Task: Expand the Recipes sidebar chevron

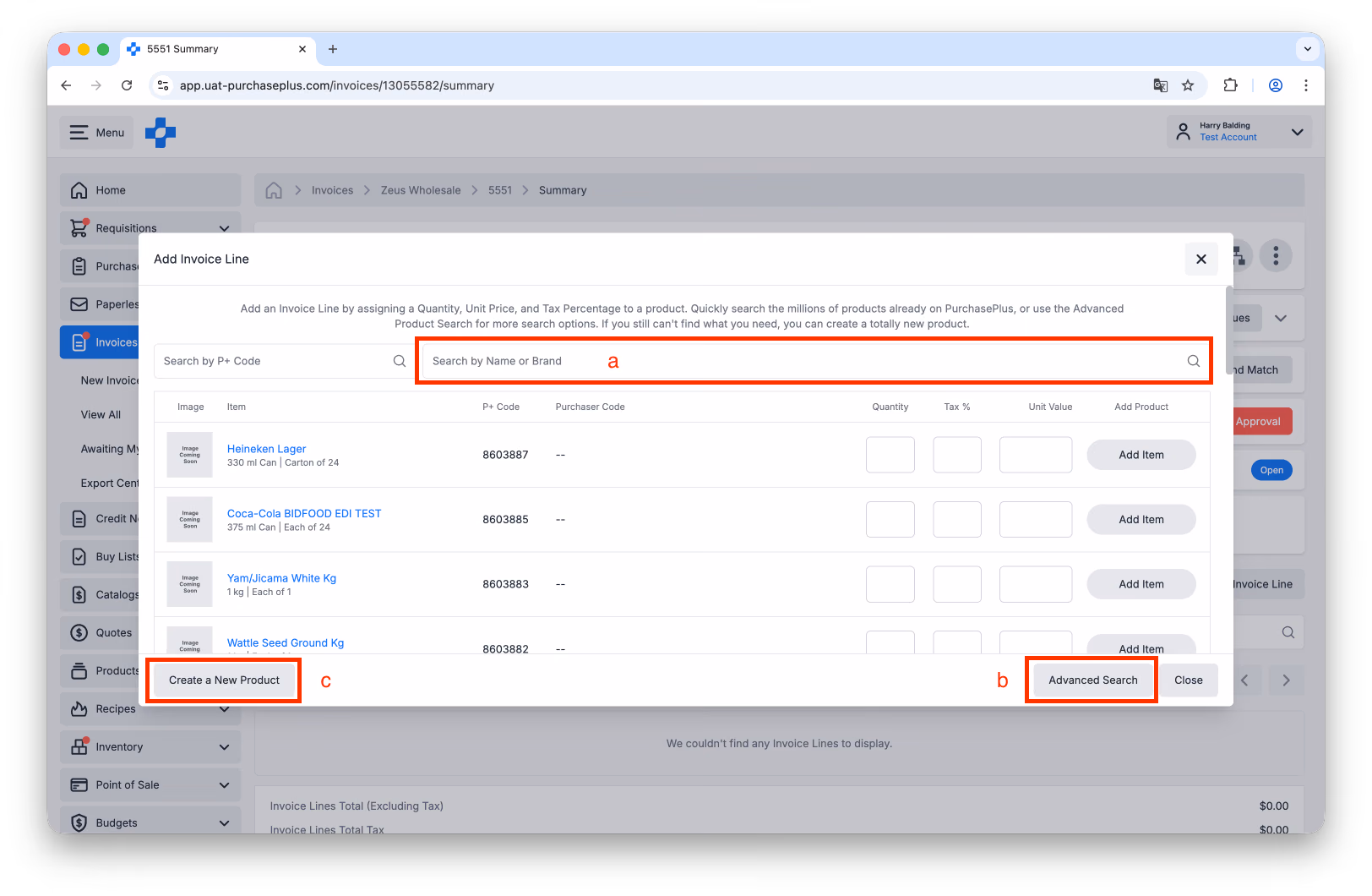Action: point(224,709)
